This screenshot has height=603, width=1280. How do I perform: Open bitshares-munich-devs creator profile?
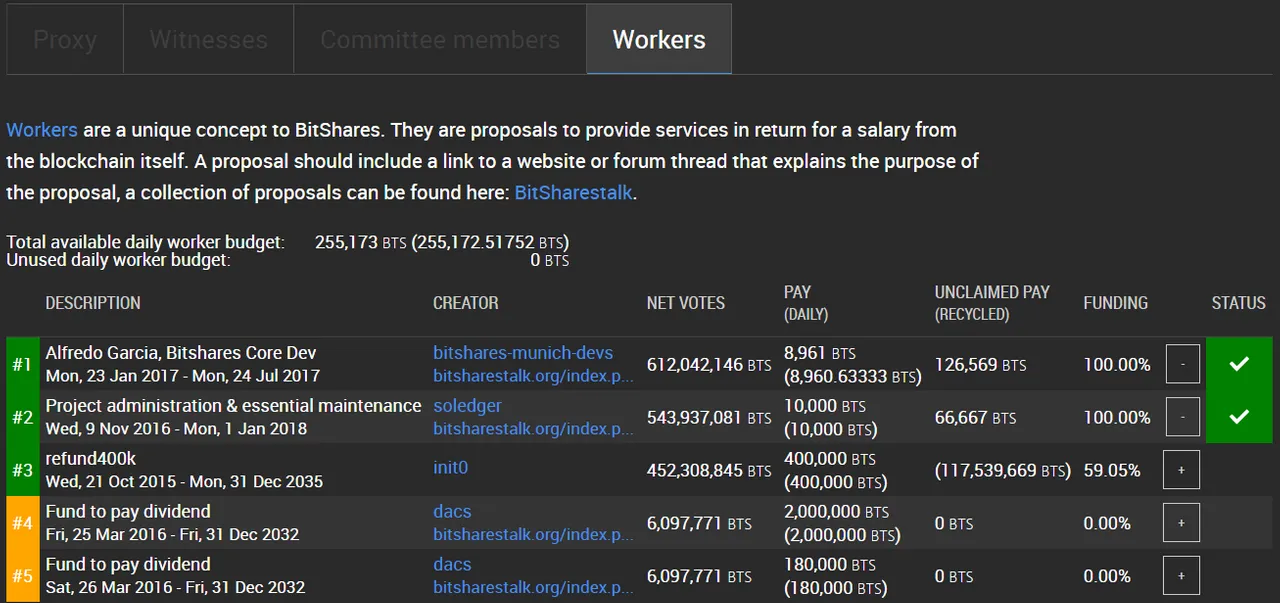523,353
